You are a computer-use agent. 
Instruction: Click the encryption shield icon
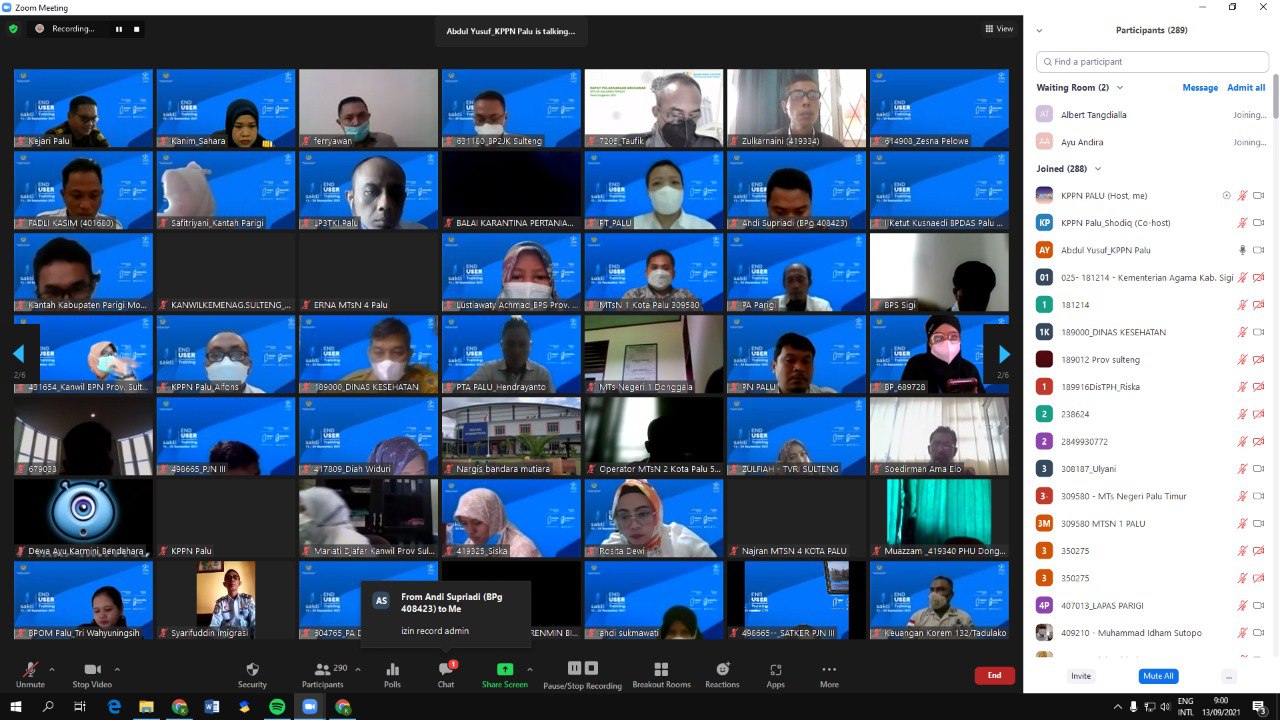tap(13, 29)
